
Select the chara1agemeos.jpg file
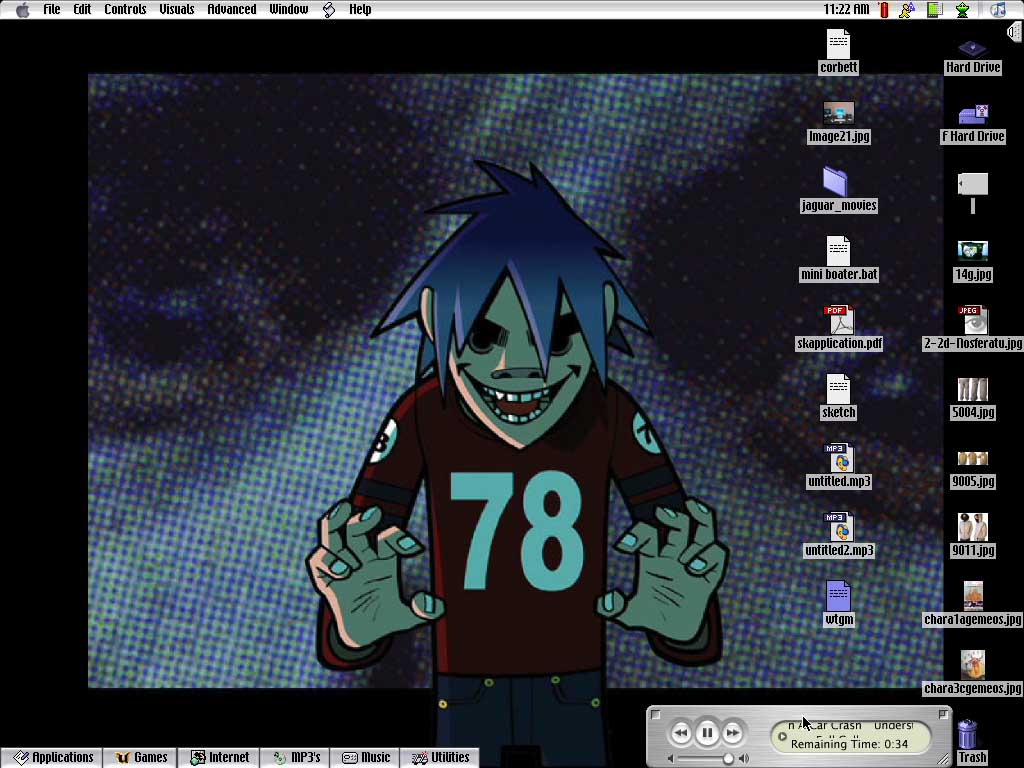coord(973,596)
